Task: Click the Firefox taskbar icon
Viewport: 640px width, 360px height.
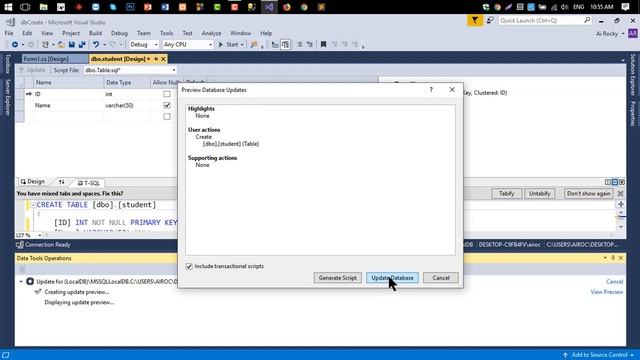Action: click(287, 7)
